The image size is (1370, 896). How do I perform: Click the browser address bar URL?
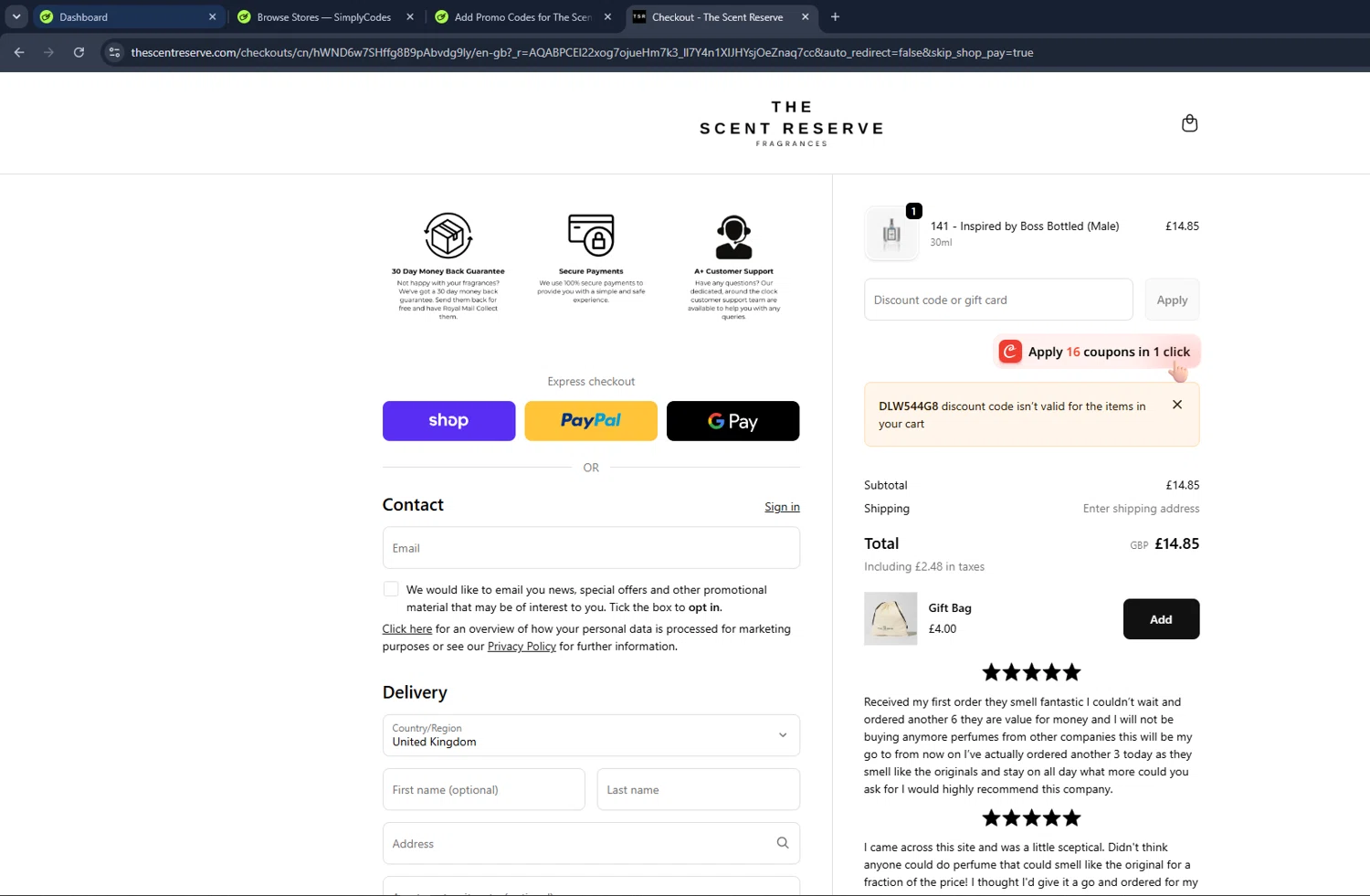(x=582, y=52)
